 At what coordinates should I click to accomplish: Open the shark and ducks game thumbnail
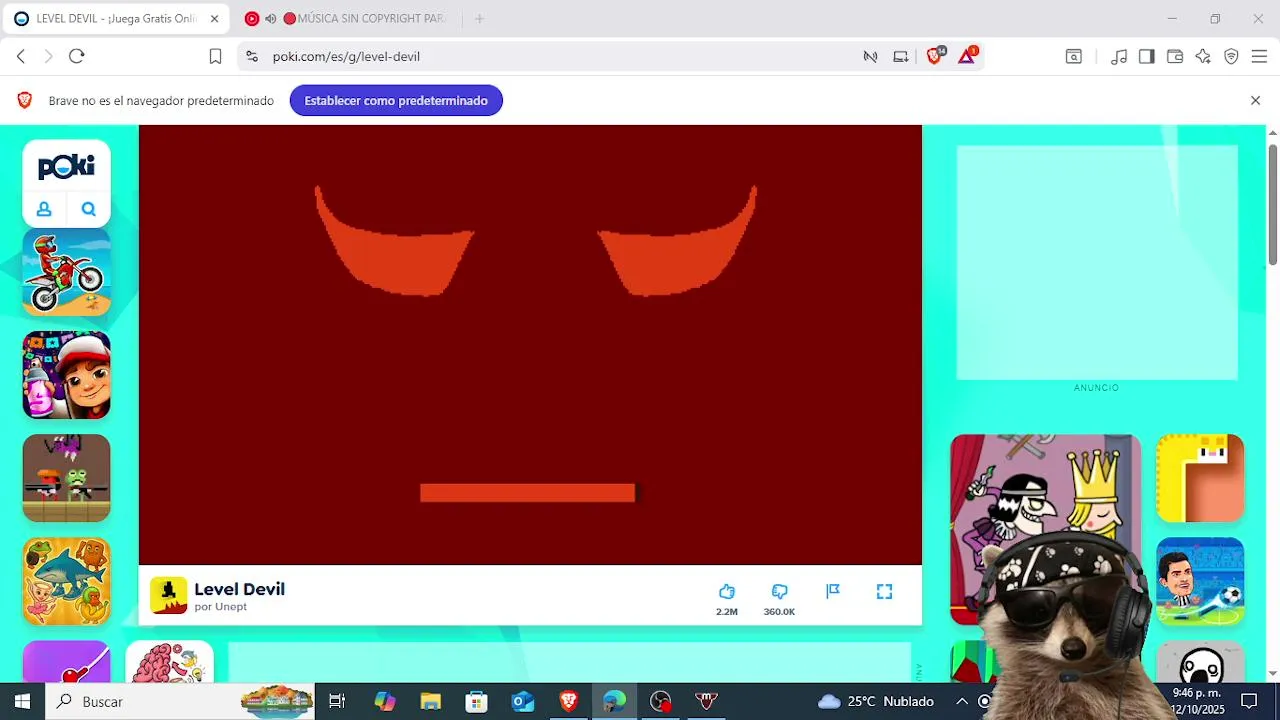coord(66,581)
